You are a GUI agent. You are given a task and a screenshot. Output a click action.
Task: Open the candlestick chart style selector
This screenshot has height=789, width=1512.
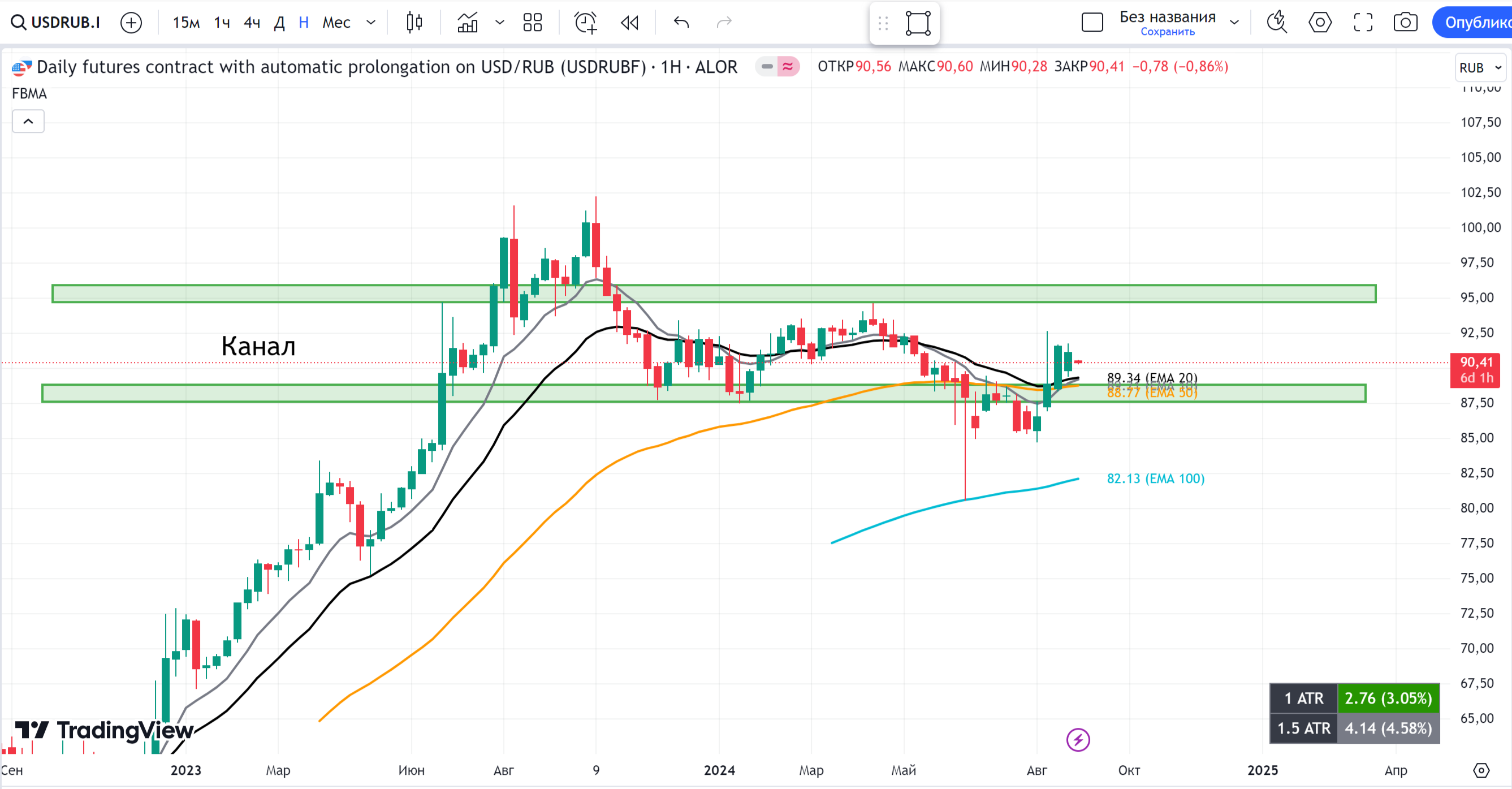point(414,23)
